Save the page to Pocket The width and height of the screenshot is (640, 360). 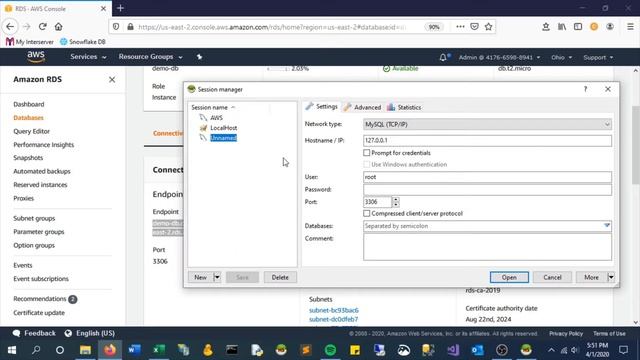(x=474, y=27)
